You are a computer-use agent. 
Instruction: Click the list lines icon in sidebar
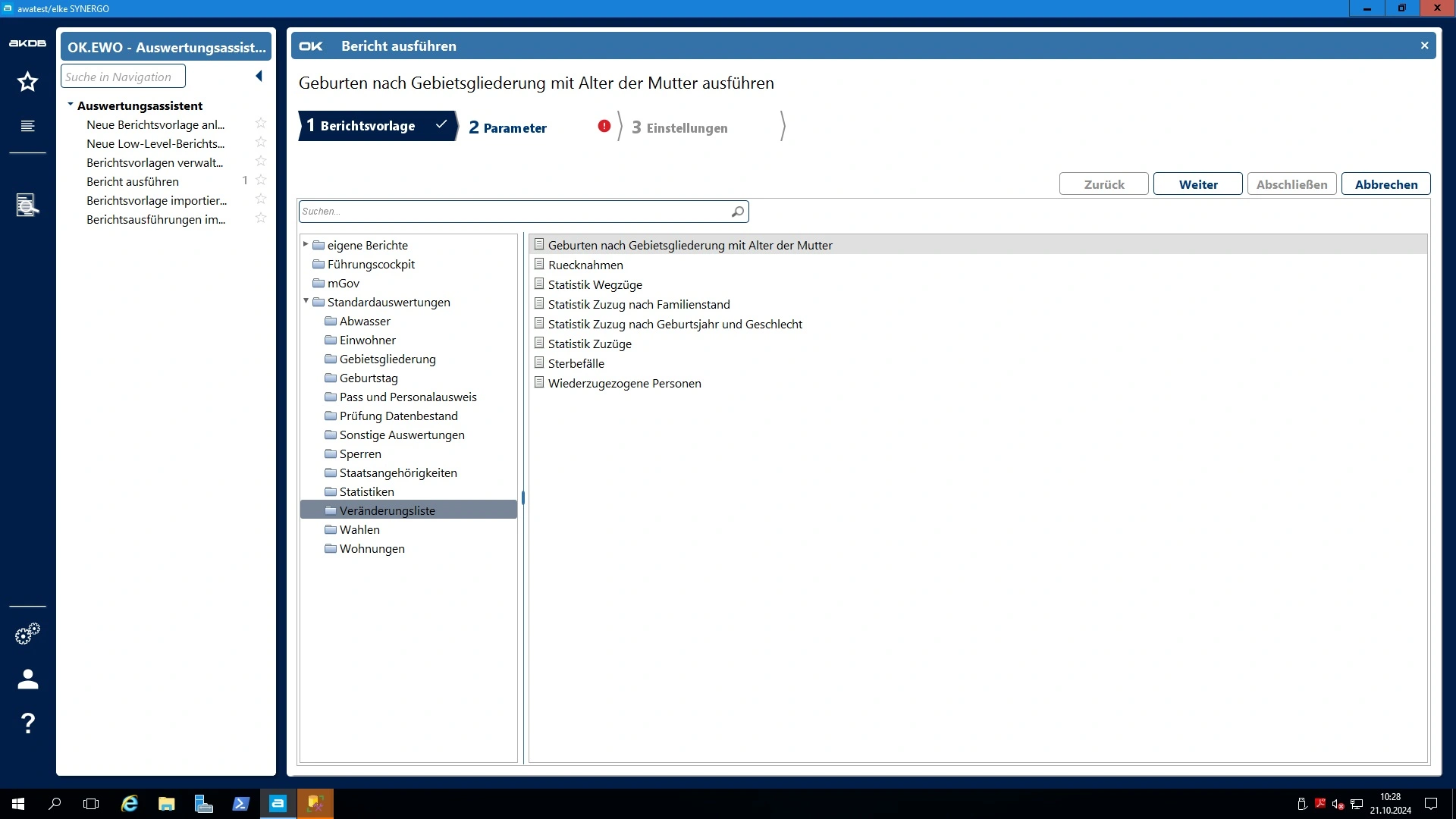pos(28,126)
